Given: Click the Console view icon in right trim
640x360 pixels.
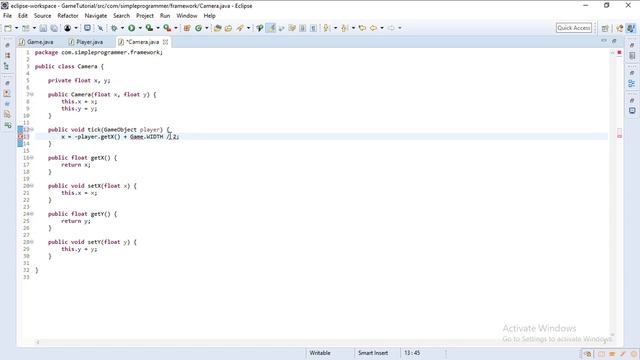Looking at the screenshot, I should point(632,111).
